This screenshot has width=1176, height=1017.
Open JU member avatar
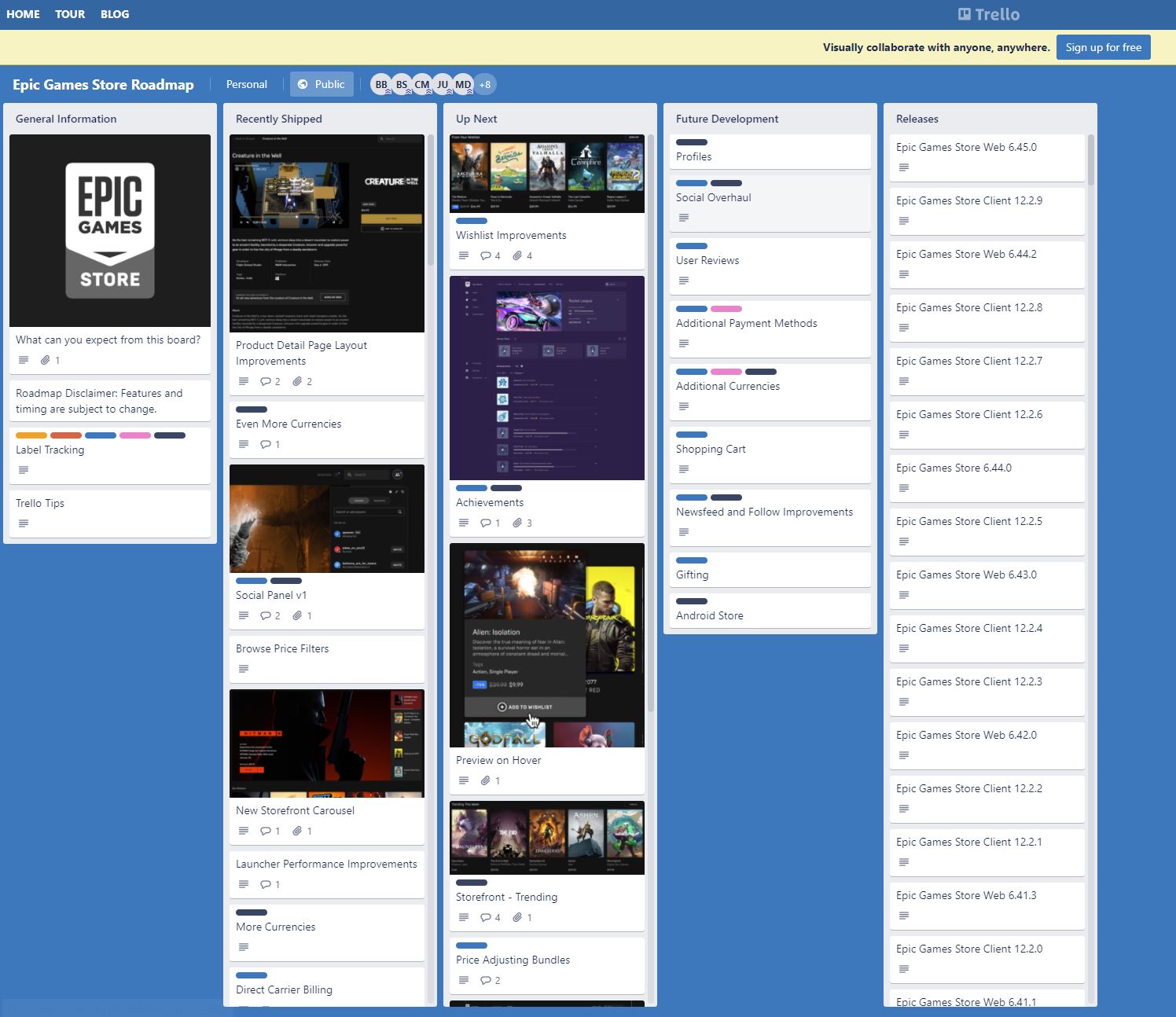pyautogui.click(x=443, y=84)
